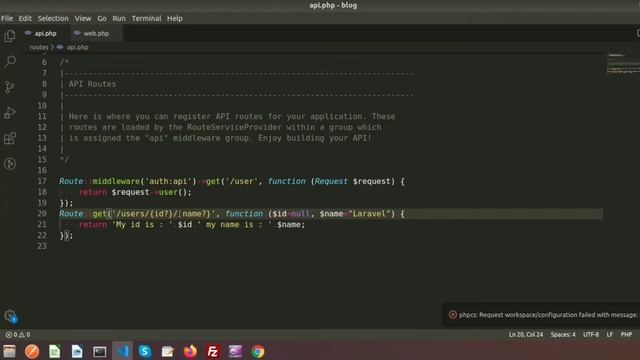Click the Visual Studio Code taskbar icon
The image size is (640, 360).
(122, 351)
